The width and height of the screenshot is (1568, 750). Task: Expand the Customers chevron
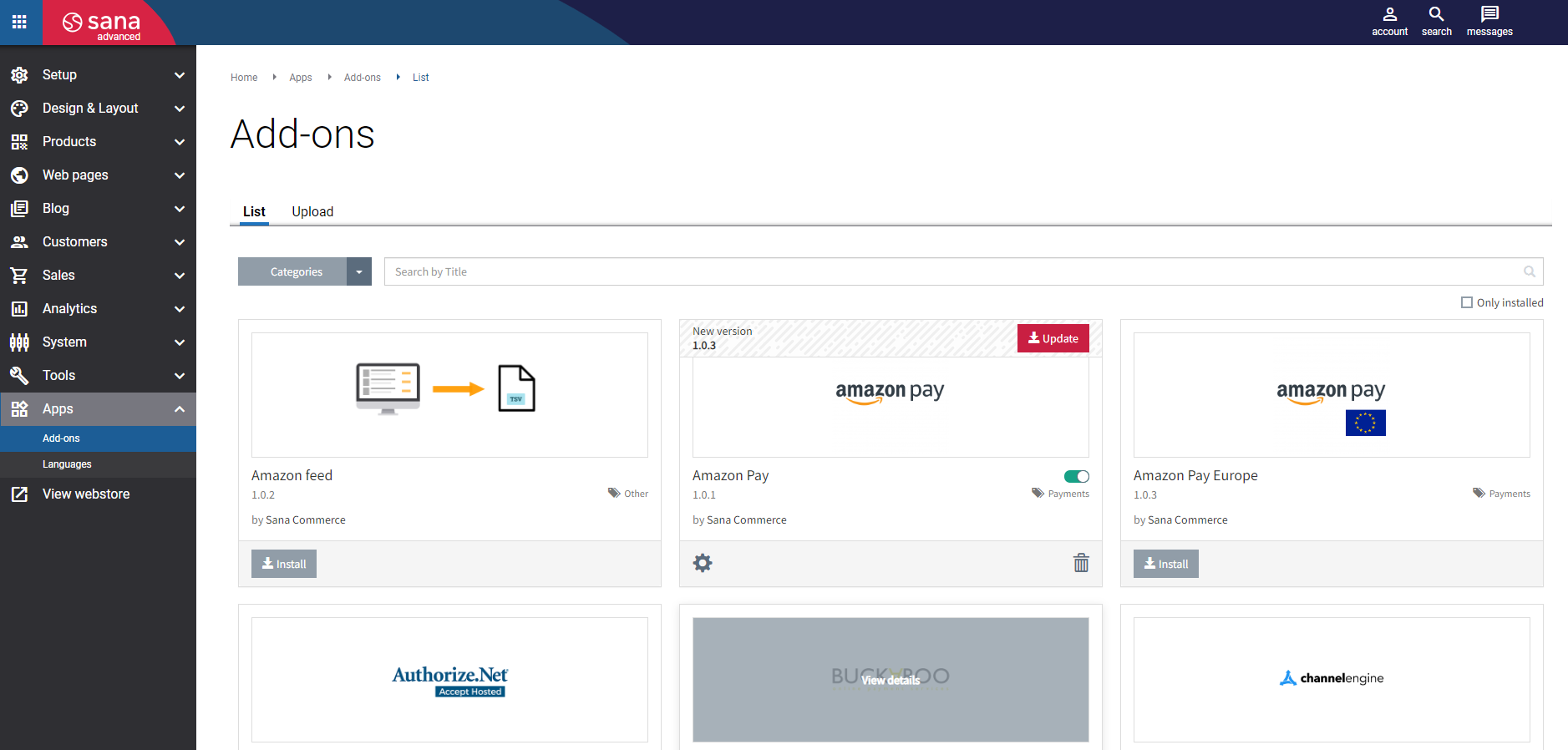click(180, 242)
